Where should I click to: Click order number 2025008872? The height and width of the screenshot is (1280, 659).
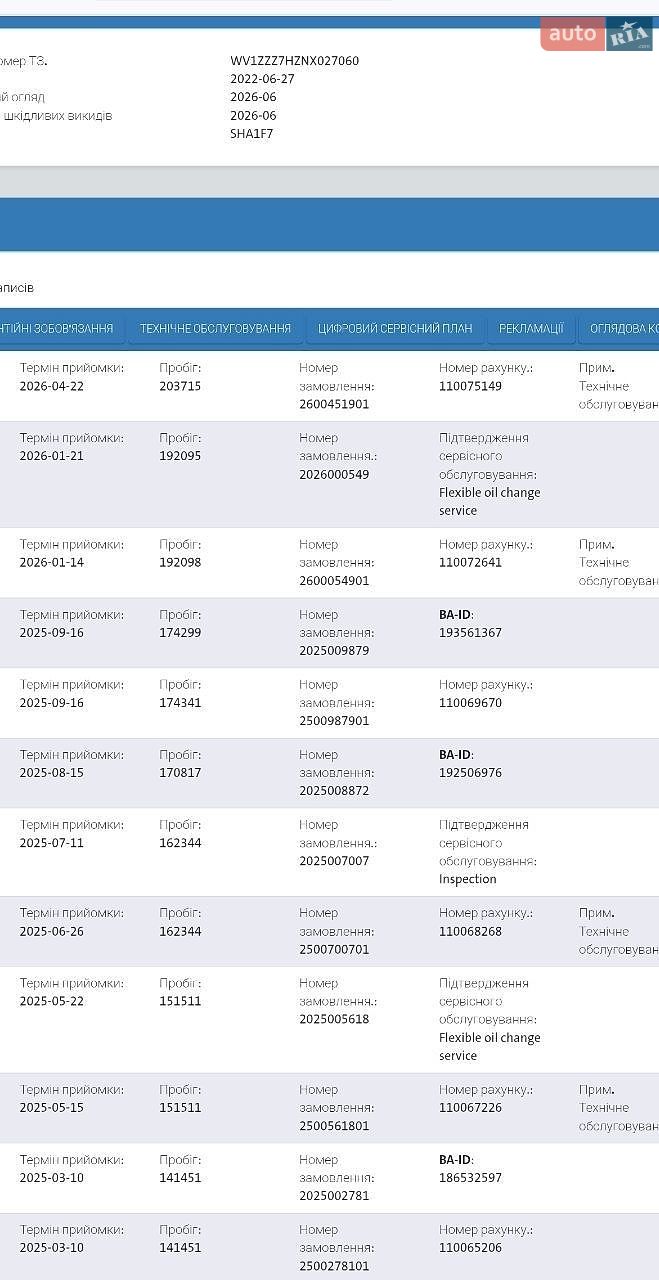pos(334,791)
